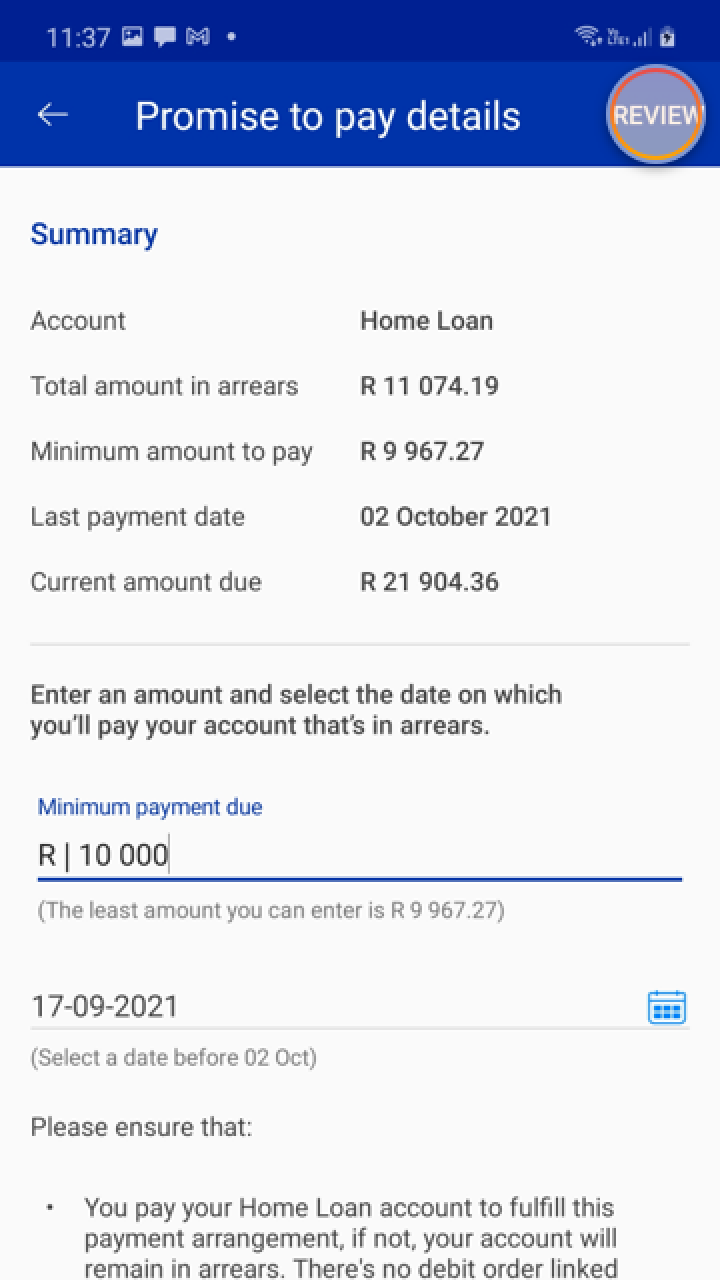Tap the Select a date before 02 Oct hint

174,1058
